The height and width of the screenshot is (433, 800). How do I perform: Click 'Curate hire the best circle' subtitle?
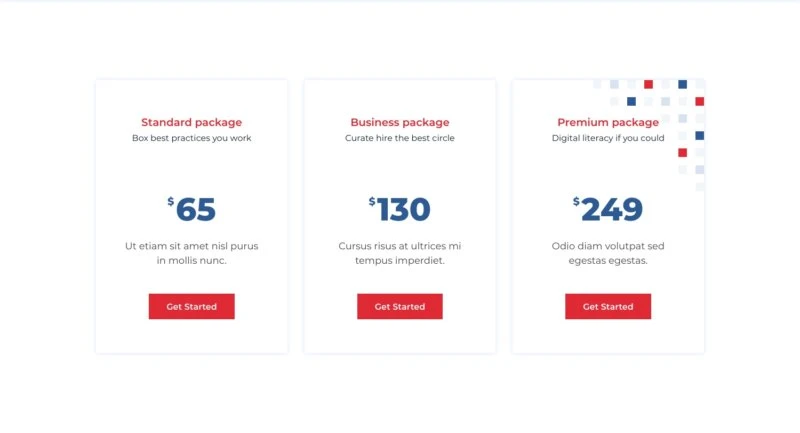pyautogui.click(x=399, y=138)
